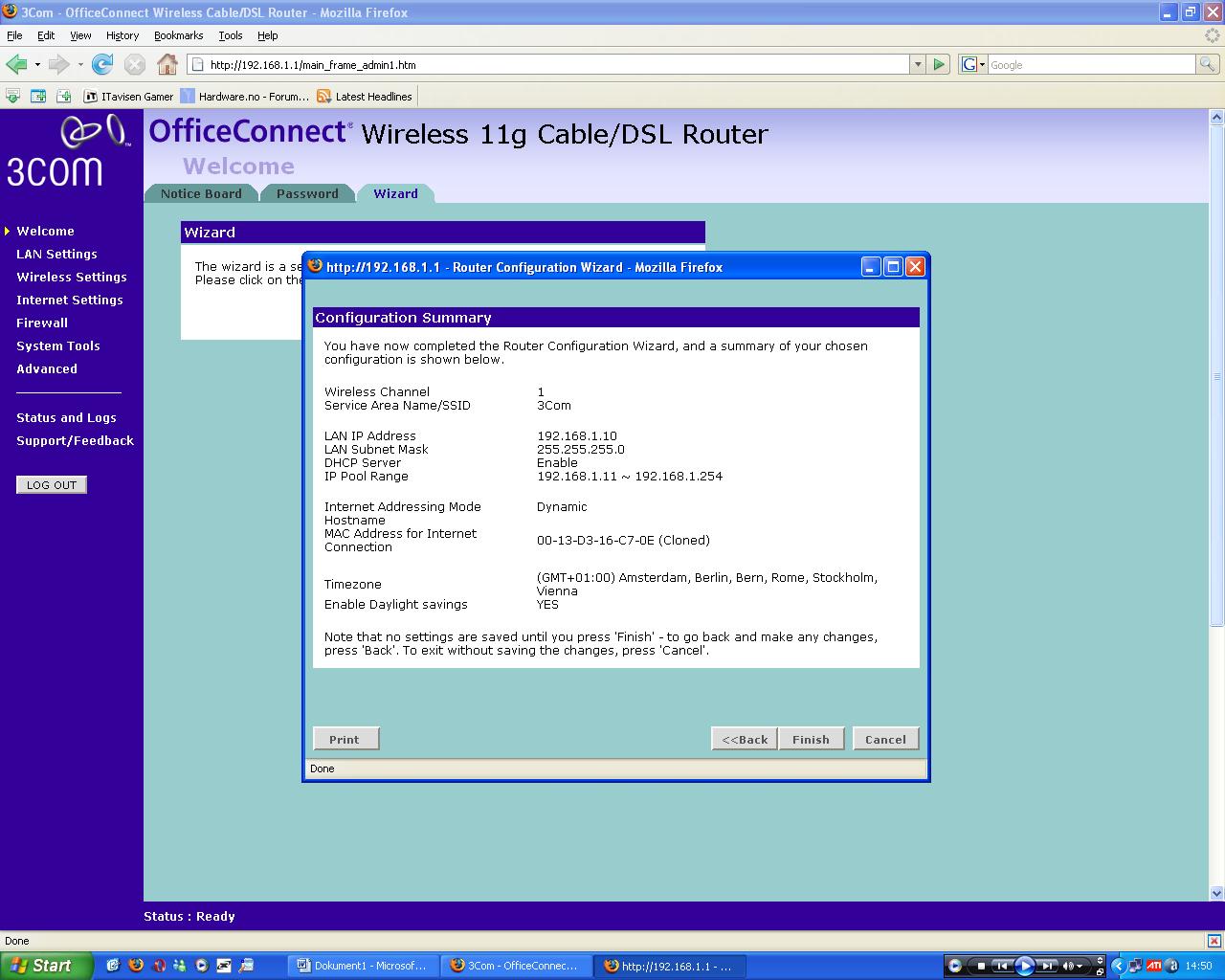
Task: Click the media player toolbar logo icon
Action: [x=955, y=966]
